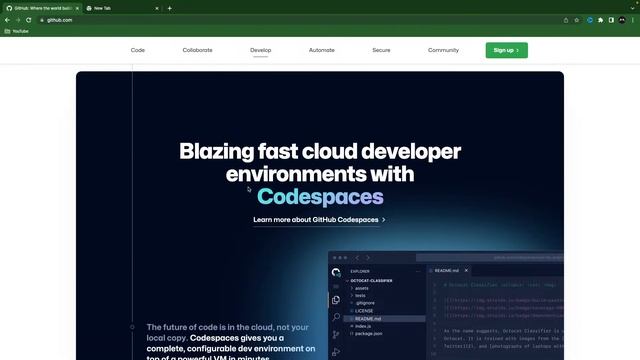Click the Codespaces heading text

(x=320, y=196)
